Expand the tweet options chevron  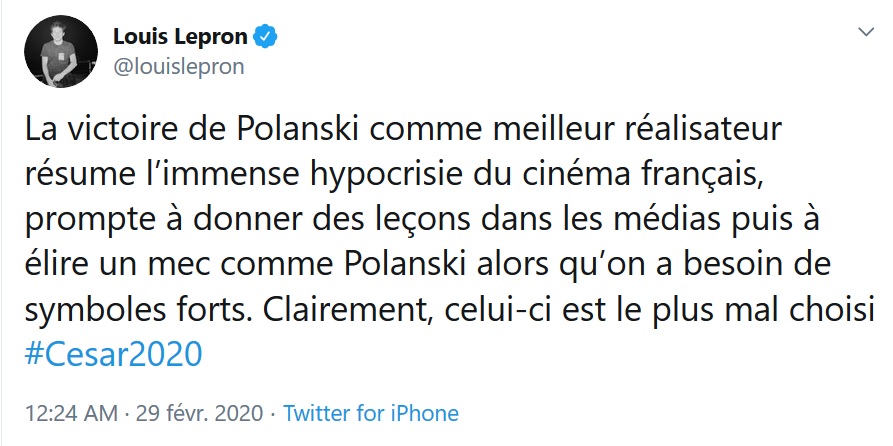pos(866,33)
